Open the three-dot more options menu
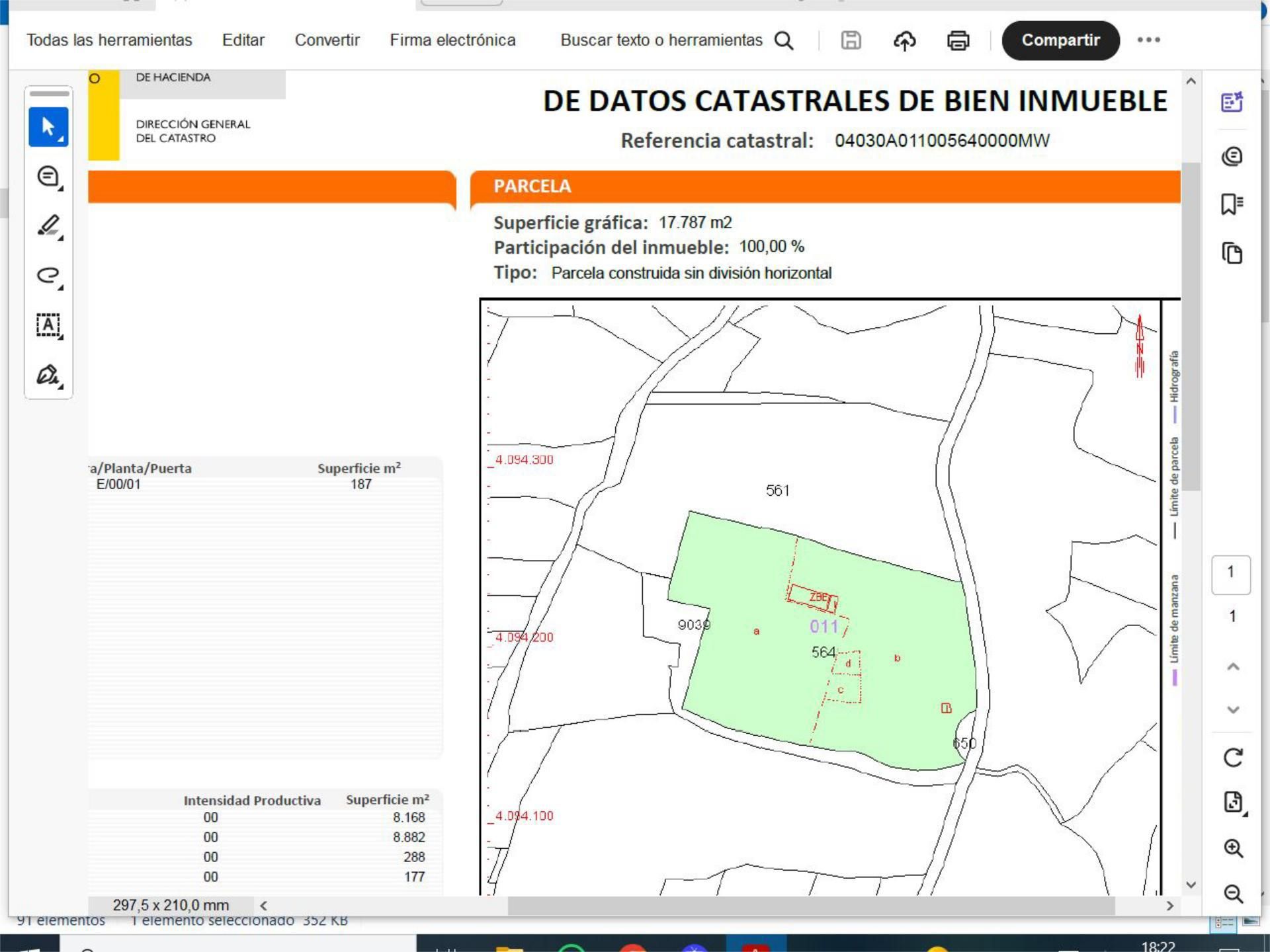Viewport: 1270px width, 952px height. [1148, 40]
